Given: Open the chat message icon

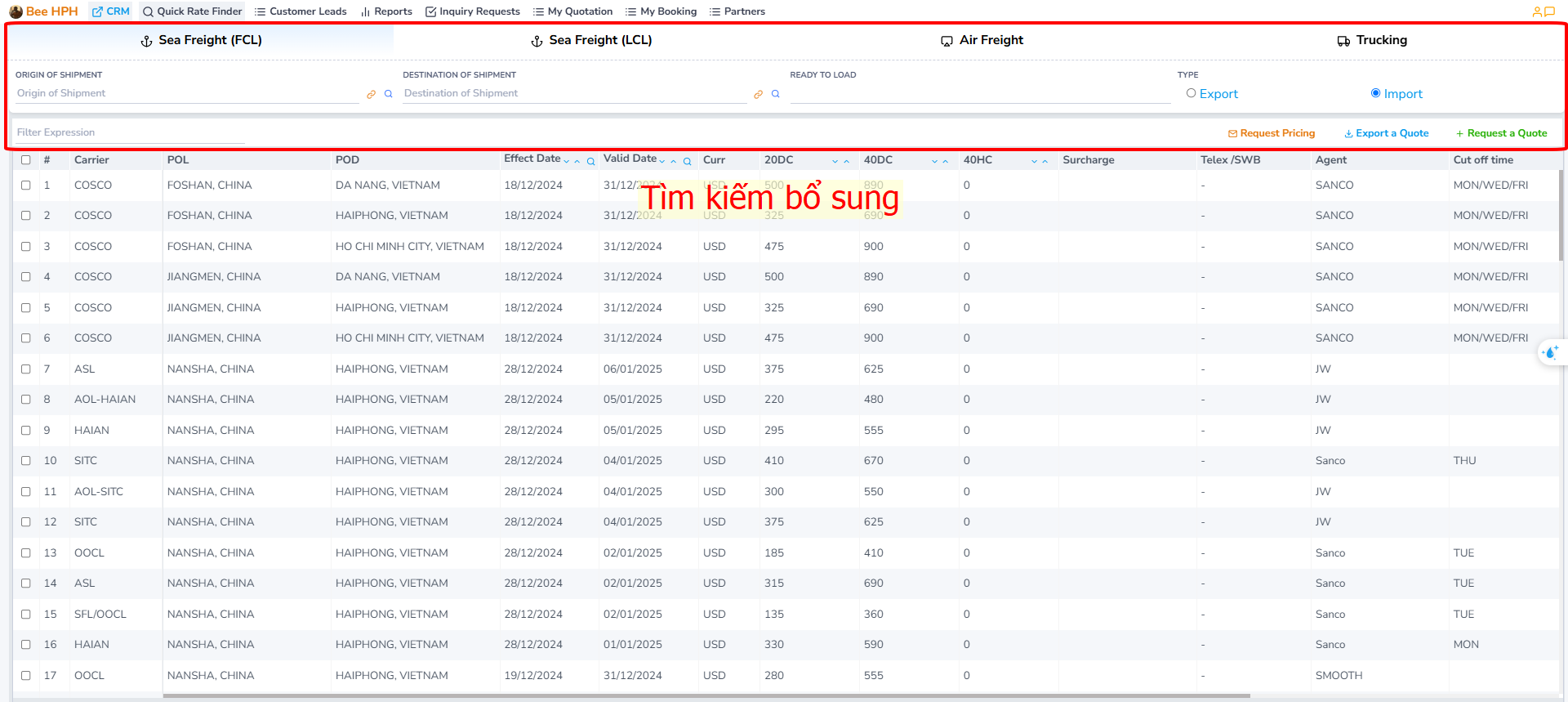Looking at the screenshot, I should coord(1549,11).
